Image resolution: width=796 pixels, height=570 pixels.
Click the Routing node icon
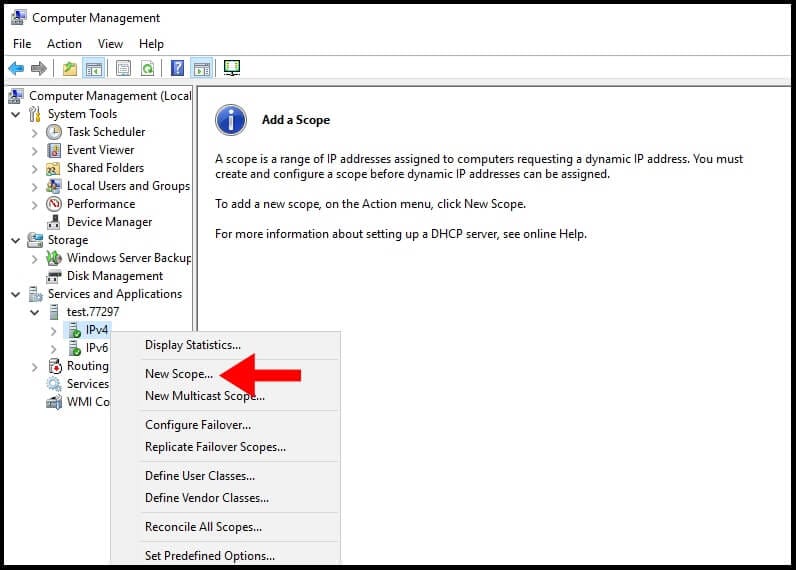click(54, 366)
